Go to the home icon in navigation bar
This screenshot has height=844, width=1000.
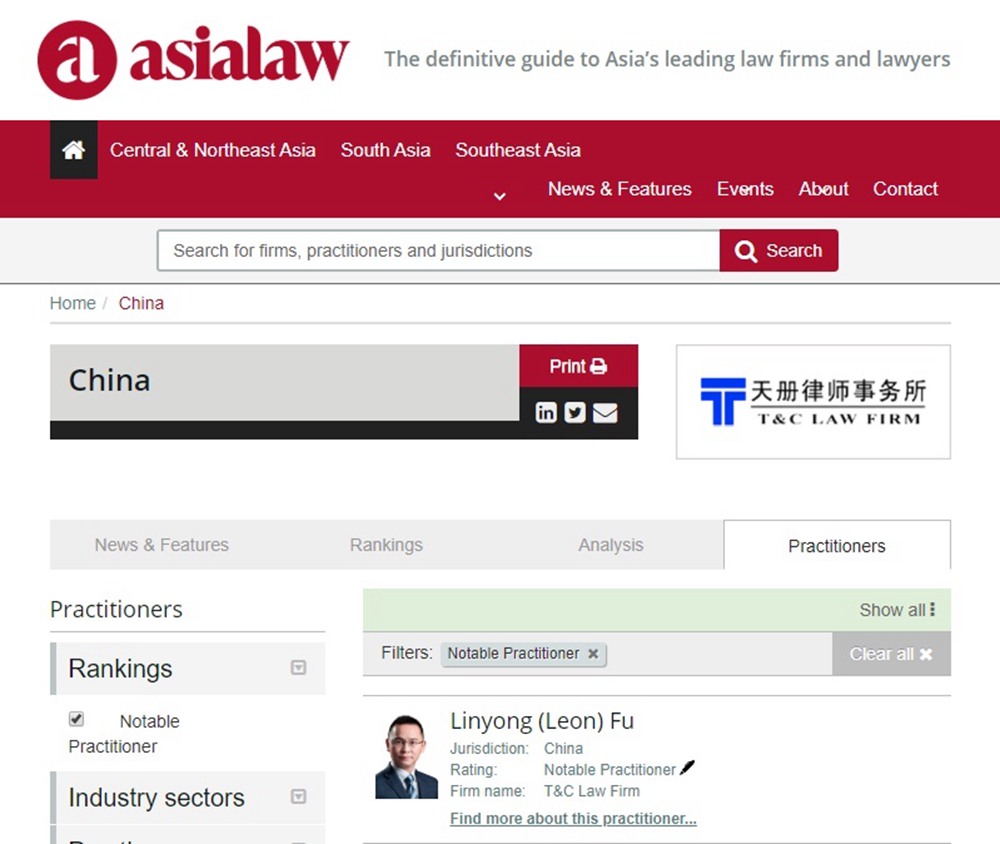[73, 150]
